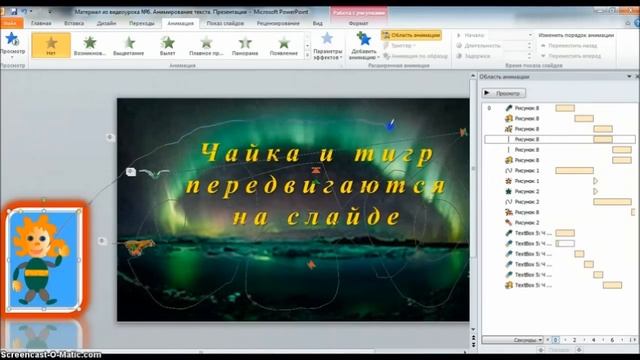Click the timing bar of Рисунок 2 motion path
The width and height of the screenshot is (640, 360).
pos(612,202)
